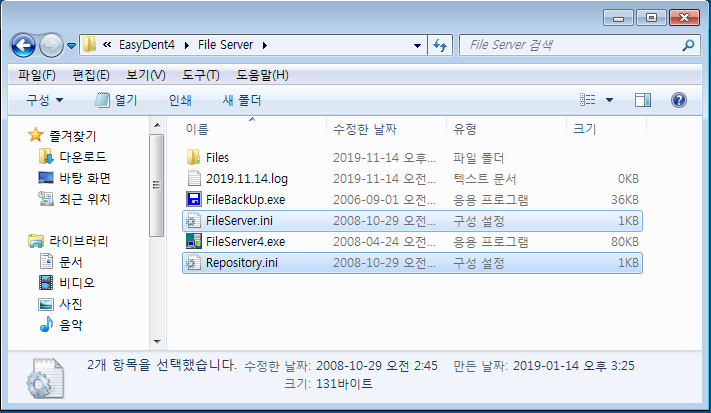This screenshot has height=413, width=711.
Task: Select File Server in the address path
Action: (x=225, y=45)
